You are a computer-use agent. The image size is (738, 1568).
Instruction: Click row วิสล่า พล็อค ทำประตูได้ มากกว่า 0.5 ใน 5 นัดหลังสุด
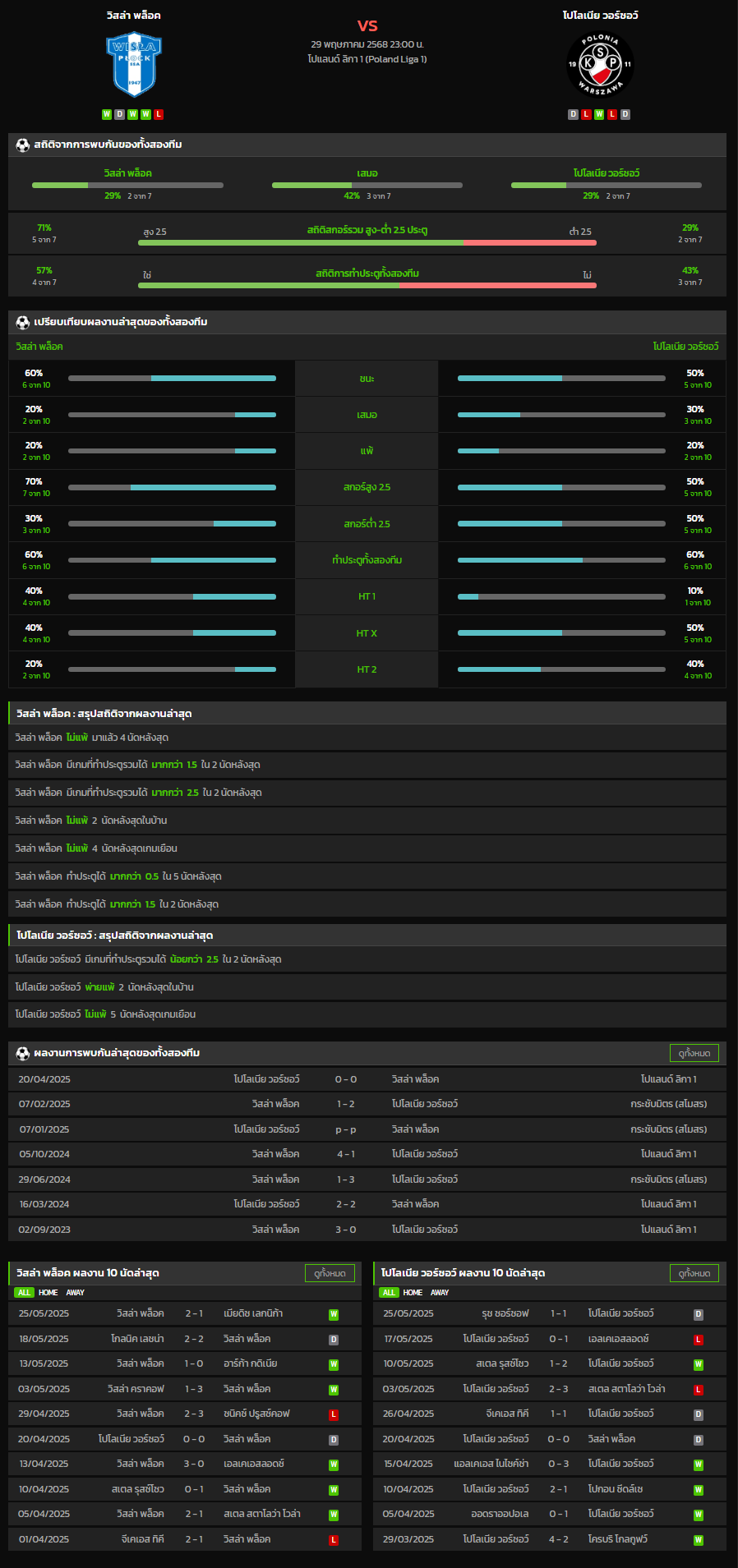point(367,876)
